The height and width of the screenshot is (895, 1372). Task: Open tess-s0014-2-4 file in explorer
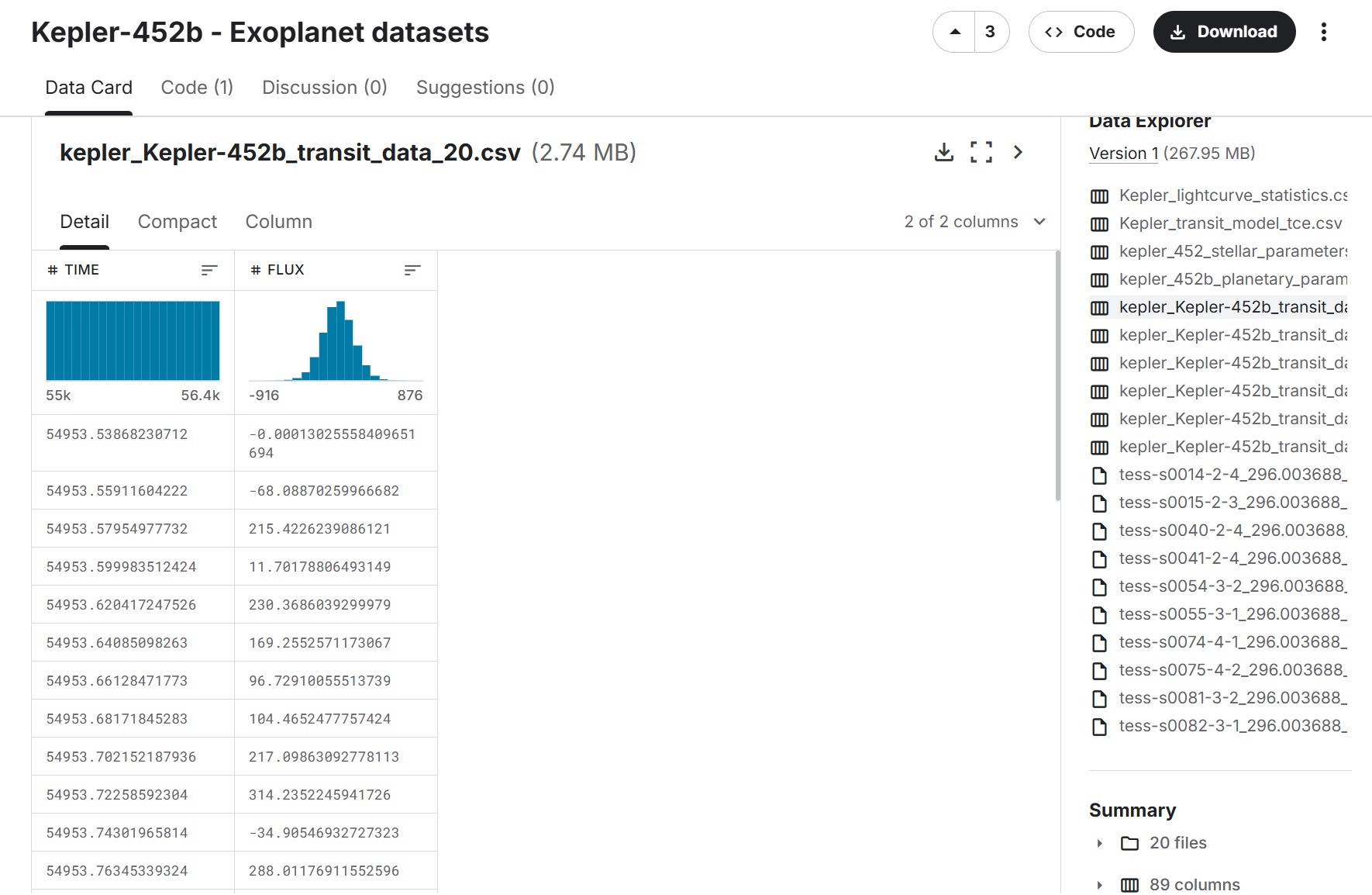1232,475
